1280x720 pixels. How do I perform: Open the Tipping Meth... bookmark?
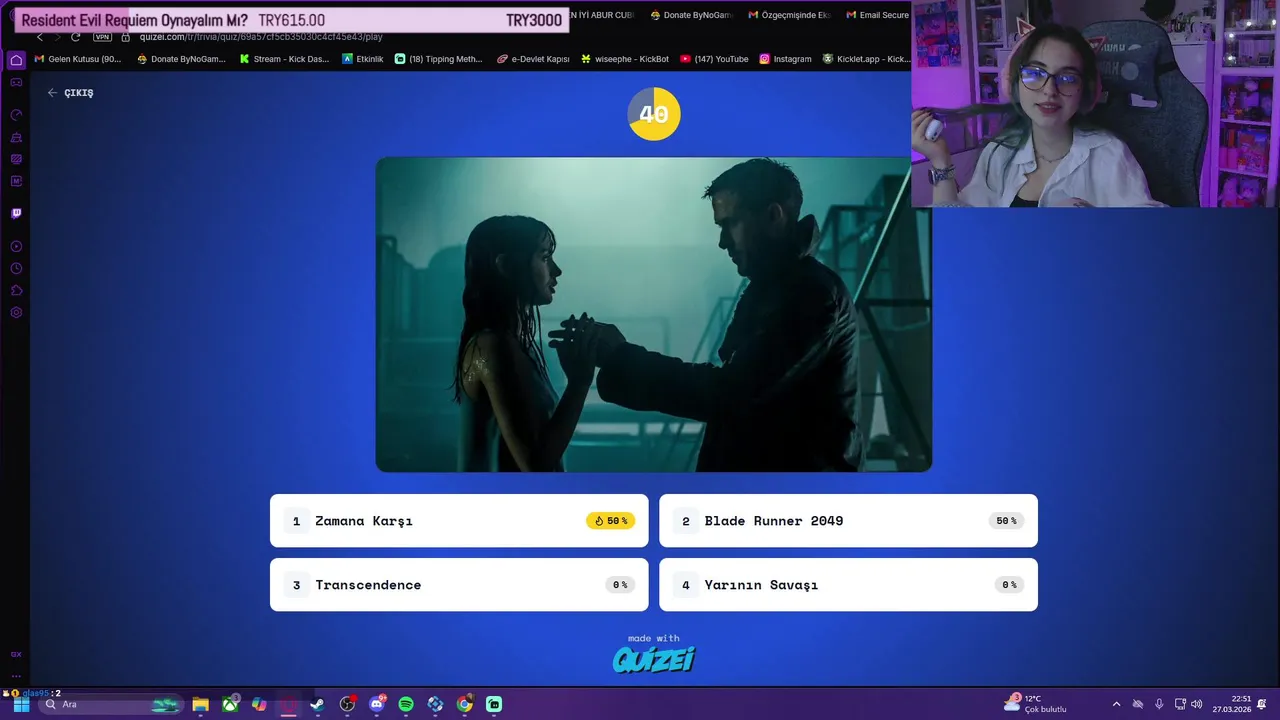[x=438, y=59]
